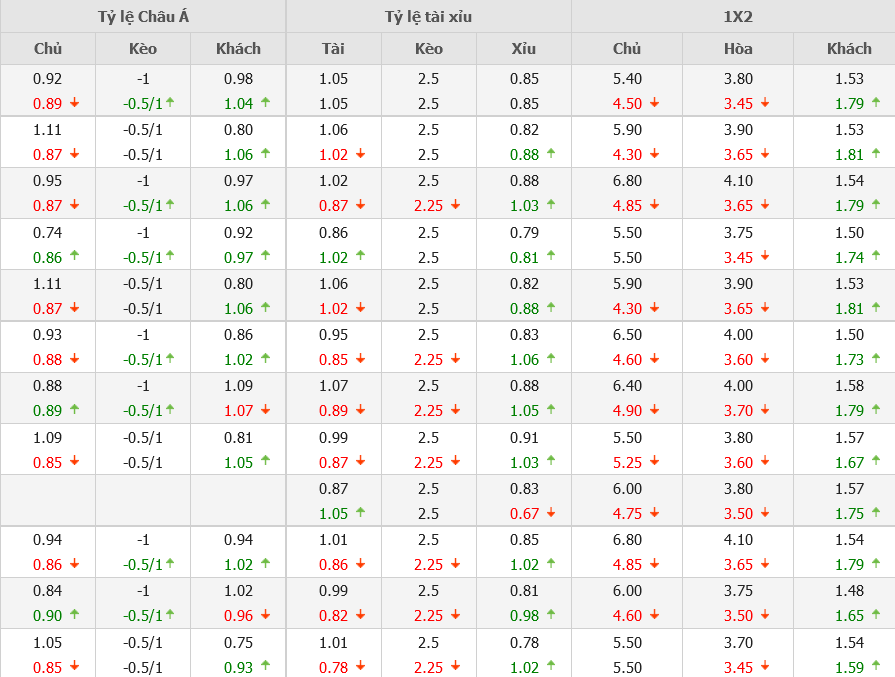Click the red down arrow next to 1.07
This screenshot has height=677, width=895.
[266, 410]
